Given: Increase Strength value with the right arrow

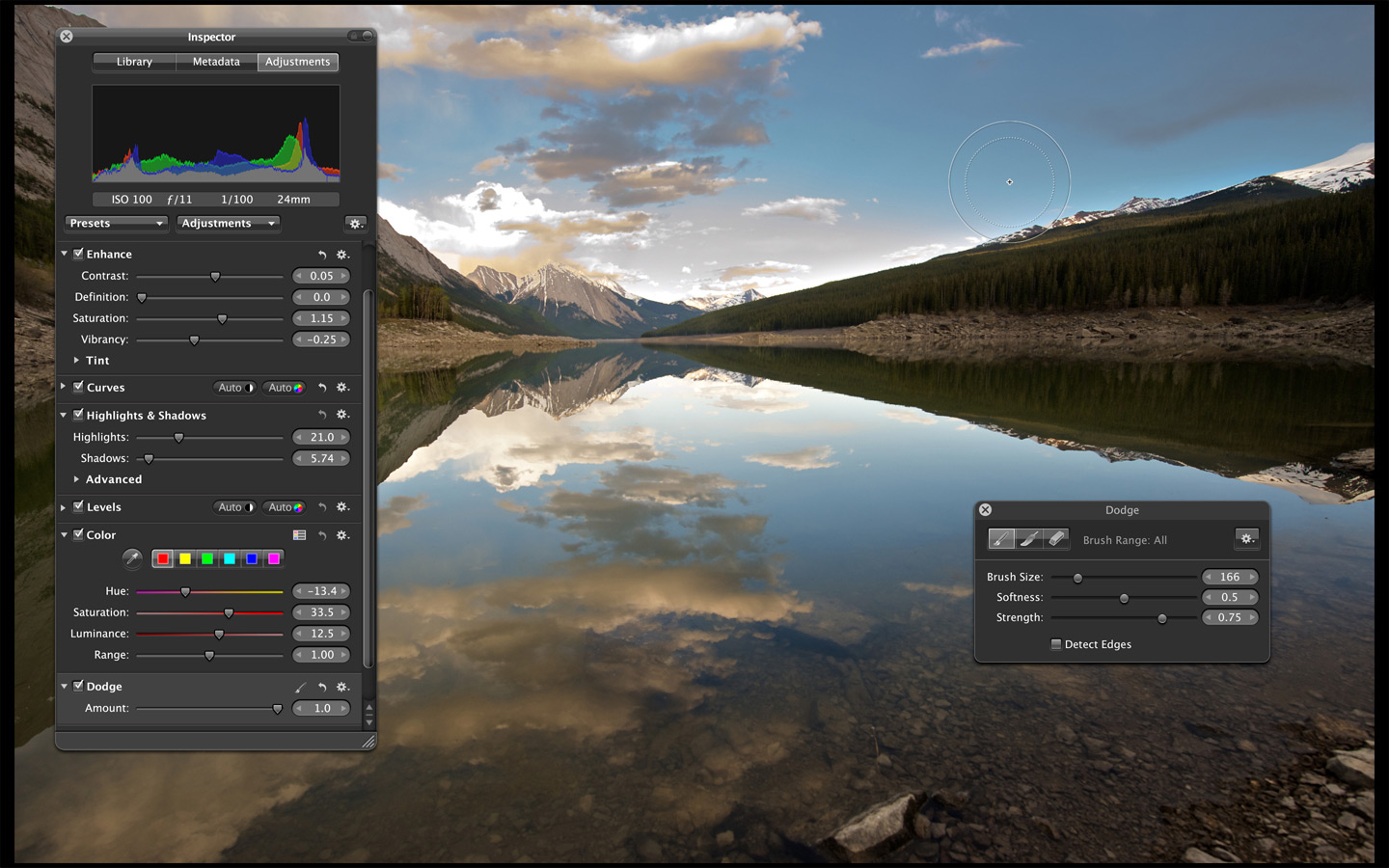Looking at the screenshot, I should [x=1252, y=617].
